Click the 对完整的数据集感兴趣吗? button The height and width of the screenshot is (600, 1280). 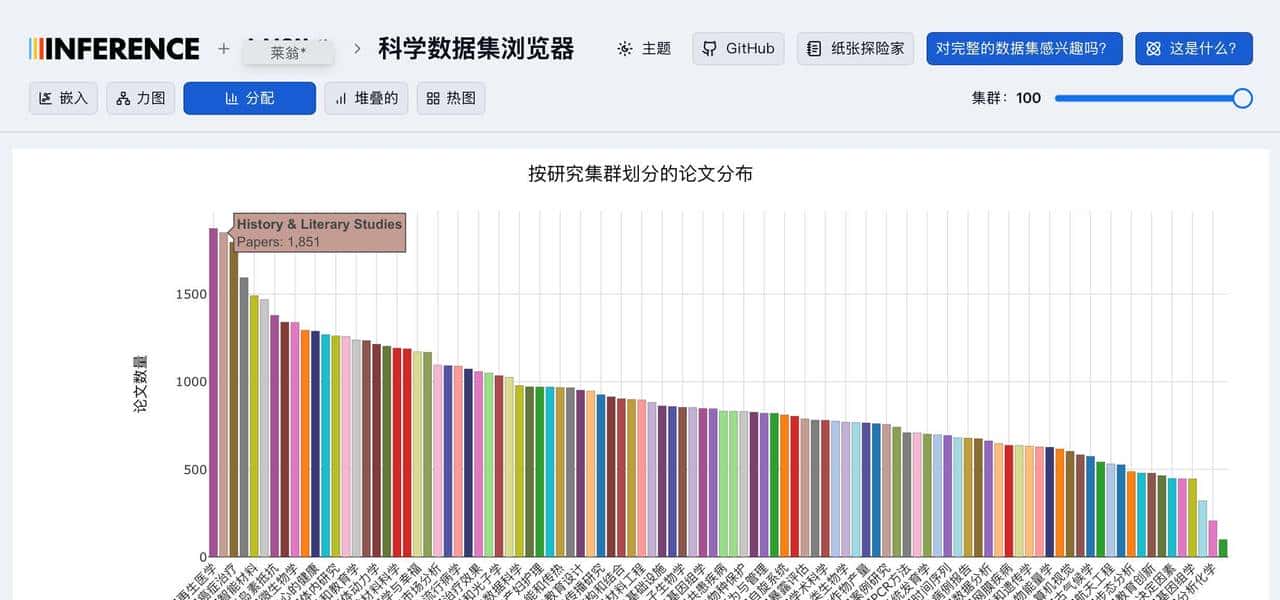[x=1024, y=47]
